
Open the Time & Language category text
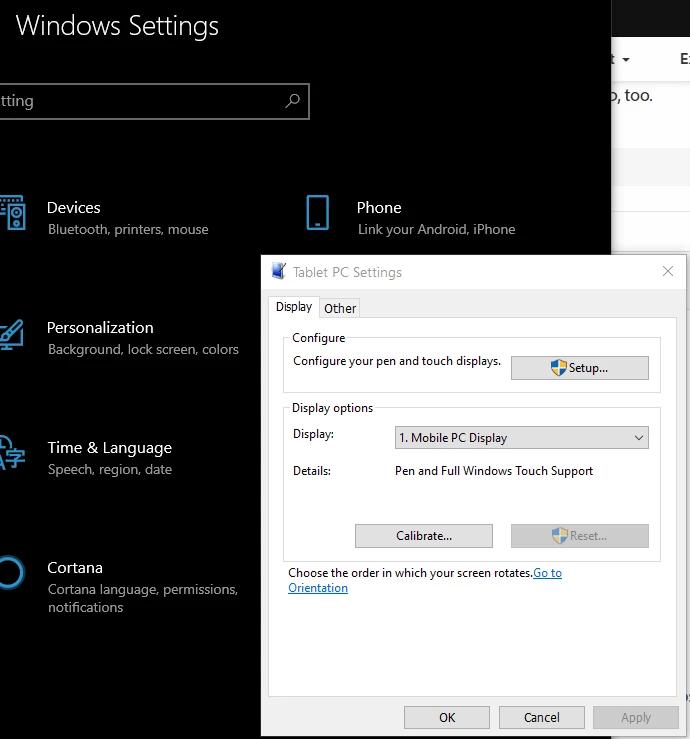click(109, 448)
